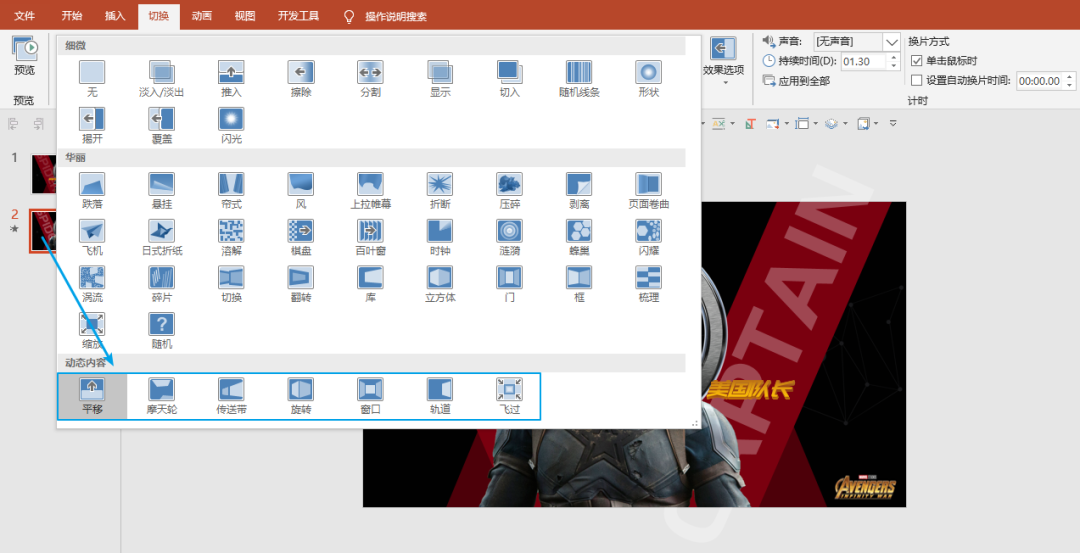1080x553 pixels.
Task: Select the 形状 shape transition
Action: (x=649, y=79)
